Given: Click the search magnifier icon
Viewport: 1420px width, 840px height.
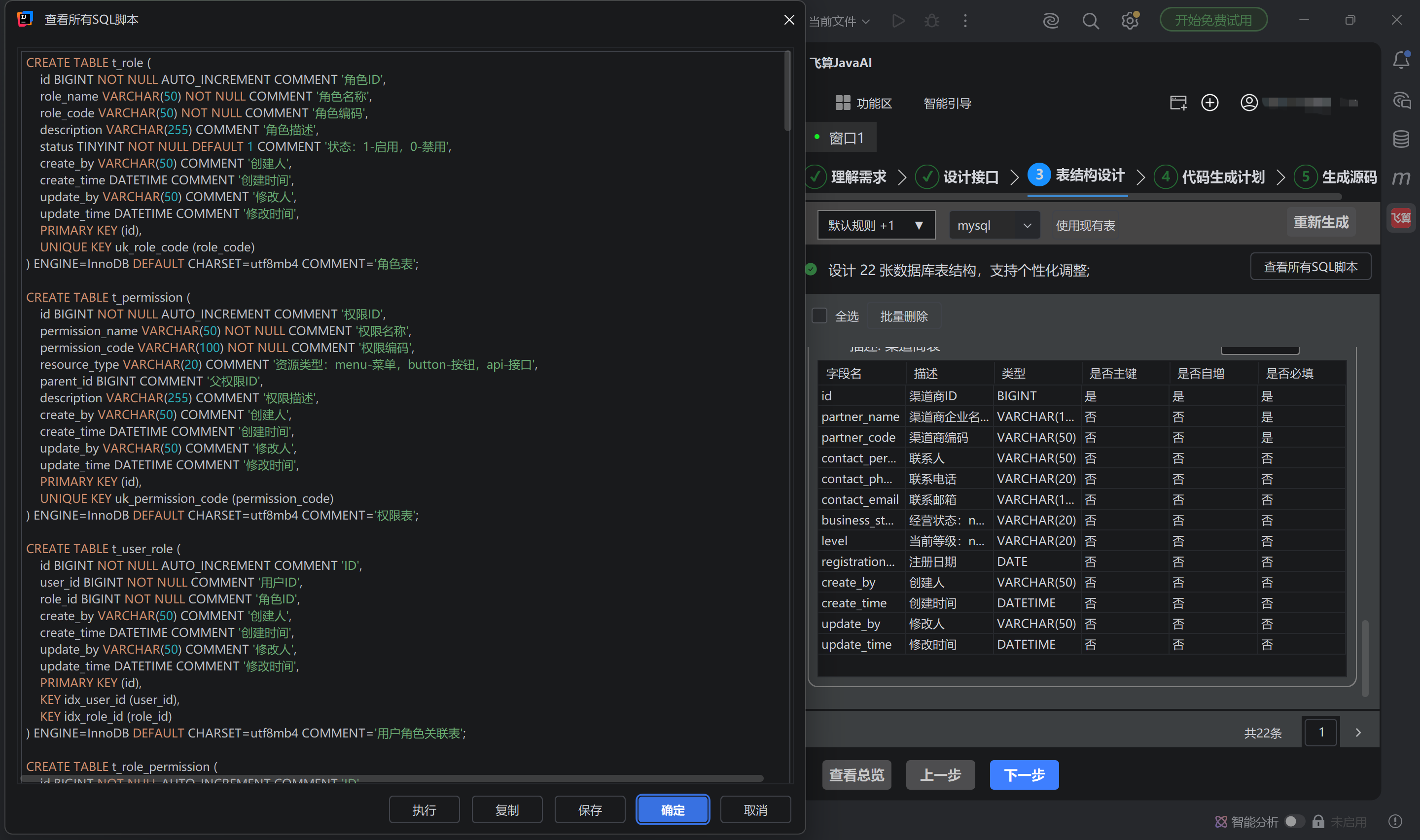Looking at the screenshot, I should [1090, 21].
